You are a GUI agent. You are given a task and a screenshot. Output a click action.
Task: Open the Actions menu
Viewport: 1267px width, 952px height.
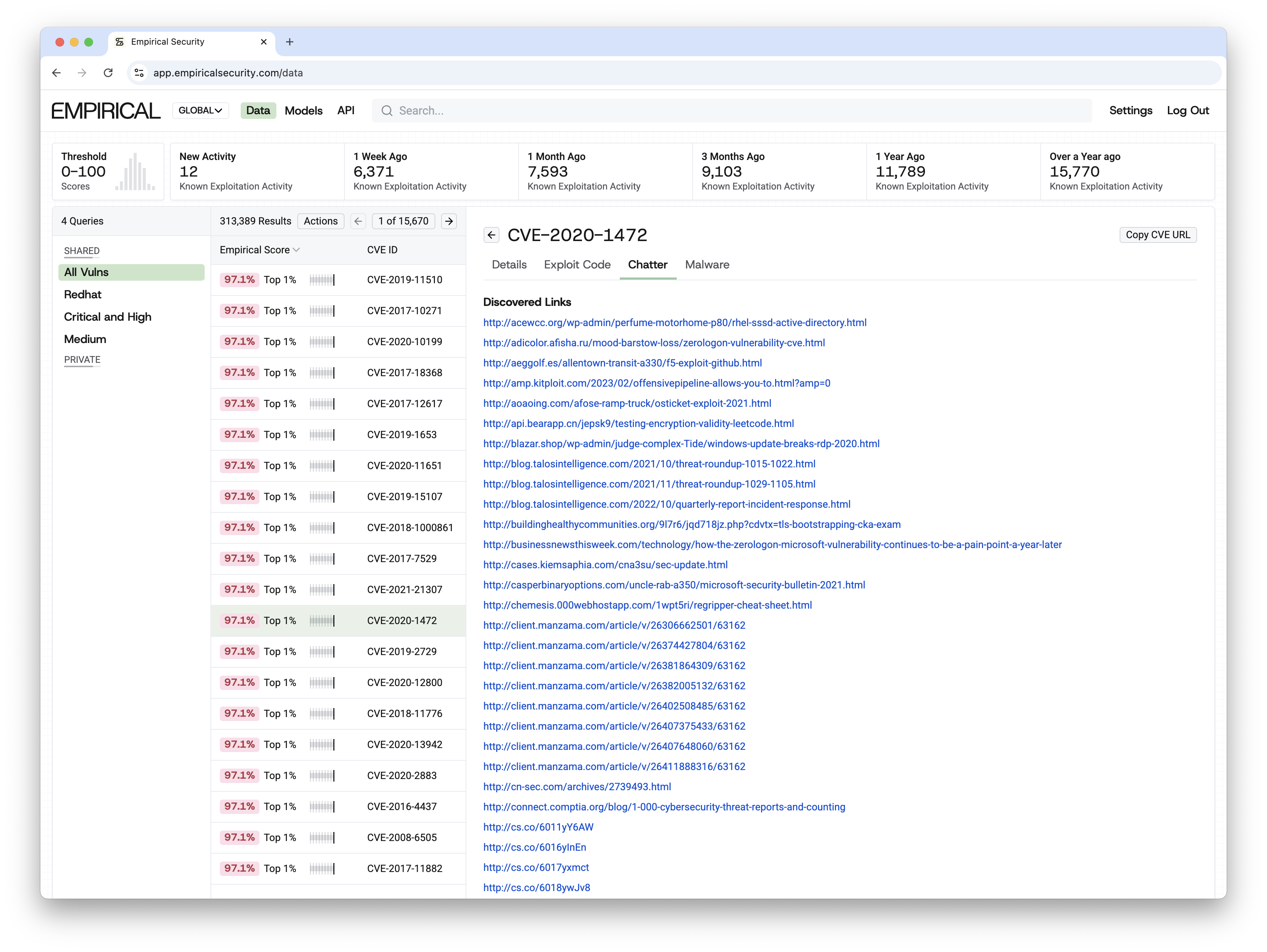coord(320,221)
